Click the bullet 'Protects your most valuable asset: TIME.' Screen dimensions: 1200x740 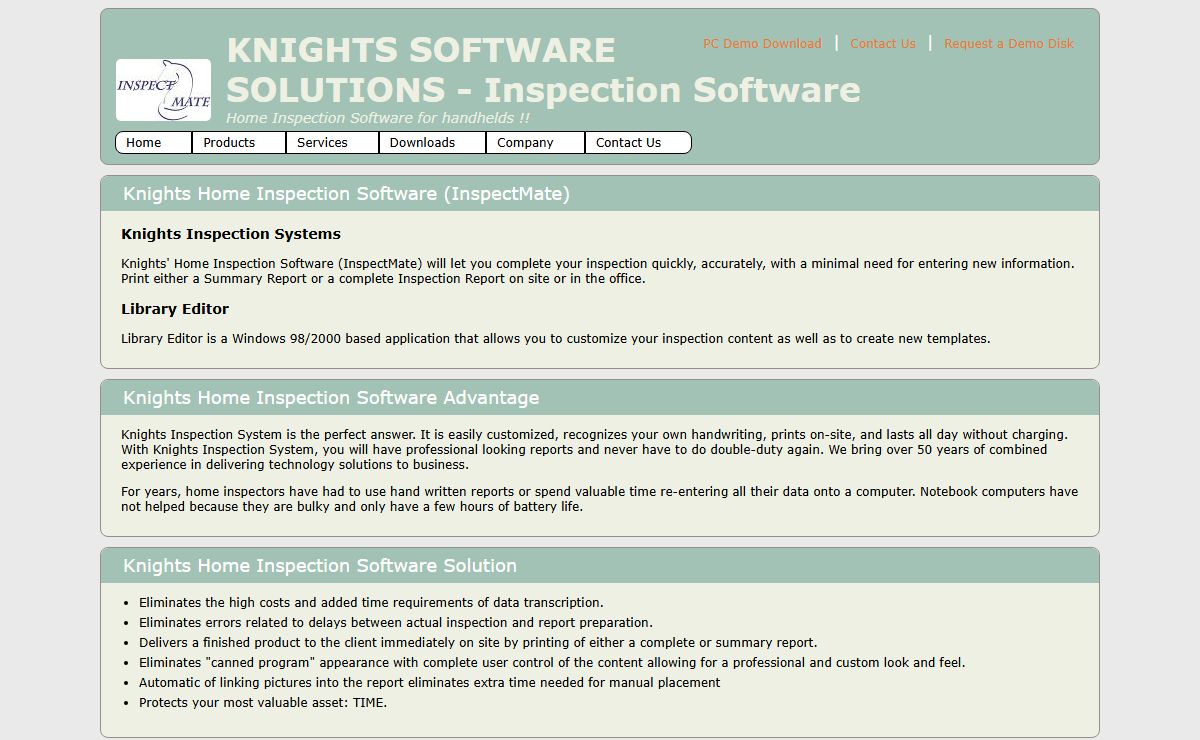point(263,703)
